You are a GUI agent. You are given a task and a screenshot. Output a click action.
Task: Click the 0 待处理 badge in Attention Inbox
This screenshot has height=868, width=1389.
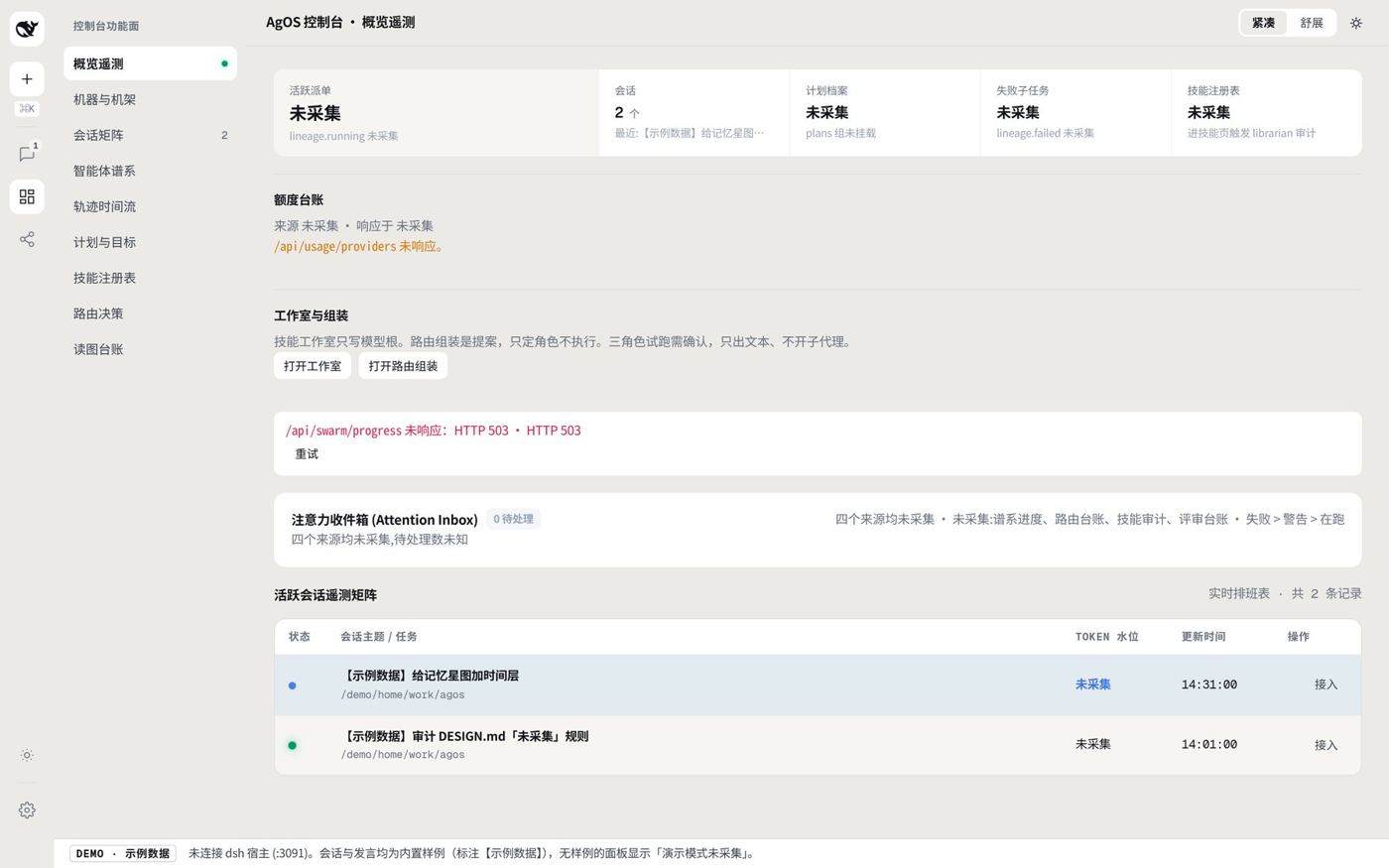[x=513, y=519]
